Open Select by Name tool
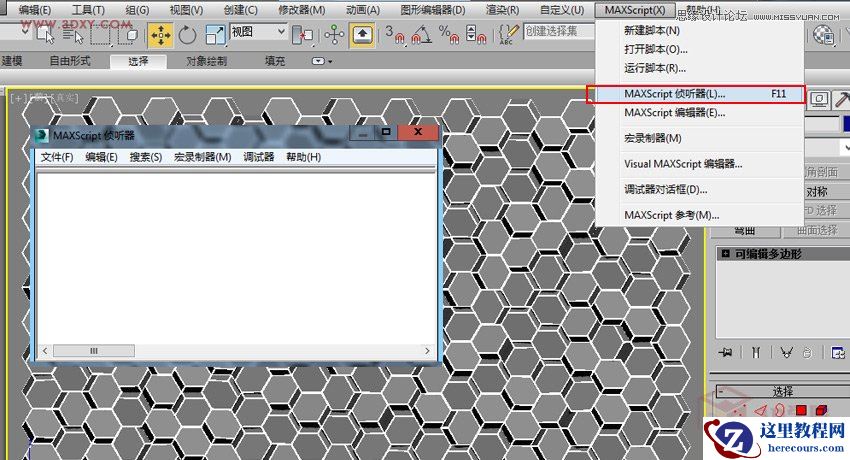 (x=72, y=35)
